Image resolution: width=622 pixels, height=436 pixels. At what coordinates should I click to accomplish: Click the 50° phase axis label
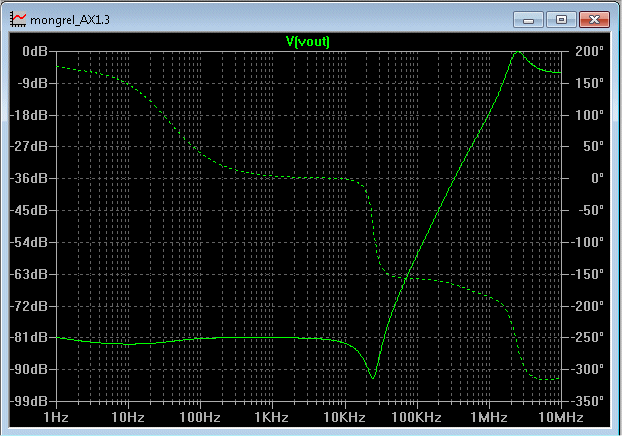(x=593, y=146)
